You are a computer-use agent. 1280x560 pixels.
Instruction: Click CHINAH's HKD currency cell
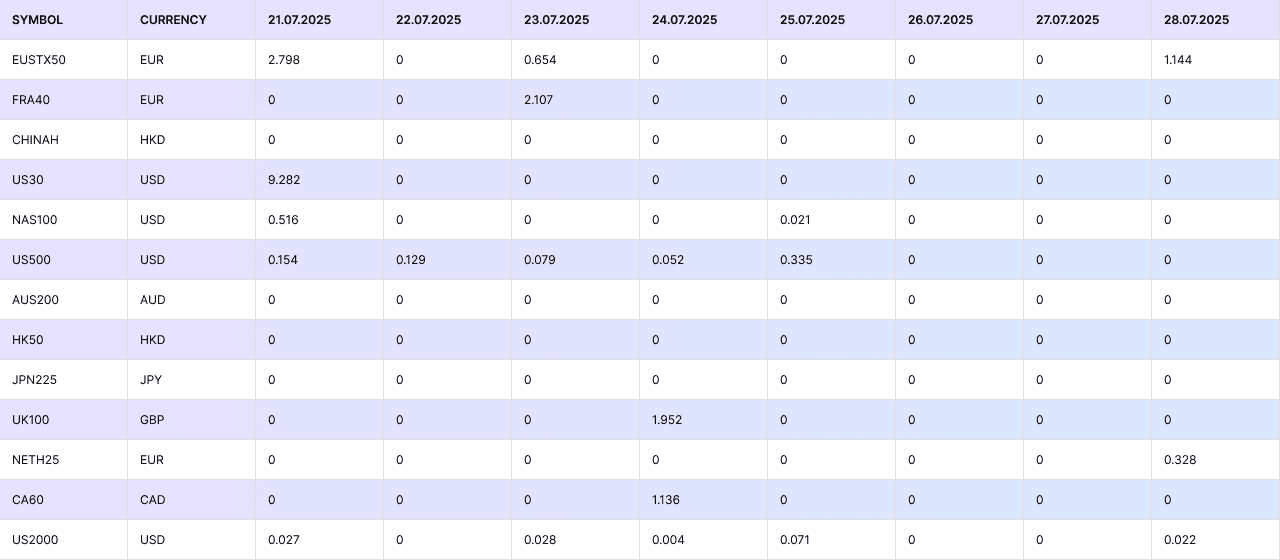192,140
